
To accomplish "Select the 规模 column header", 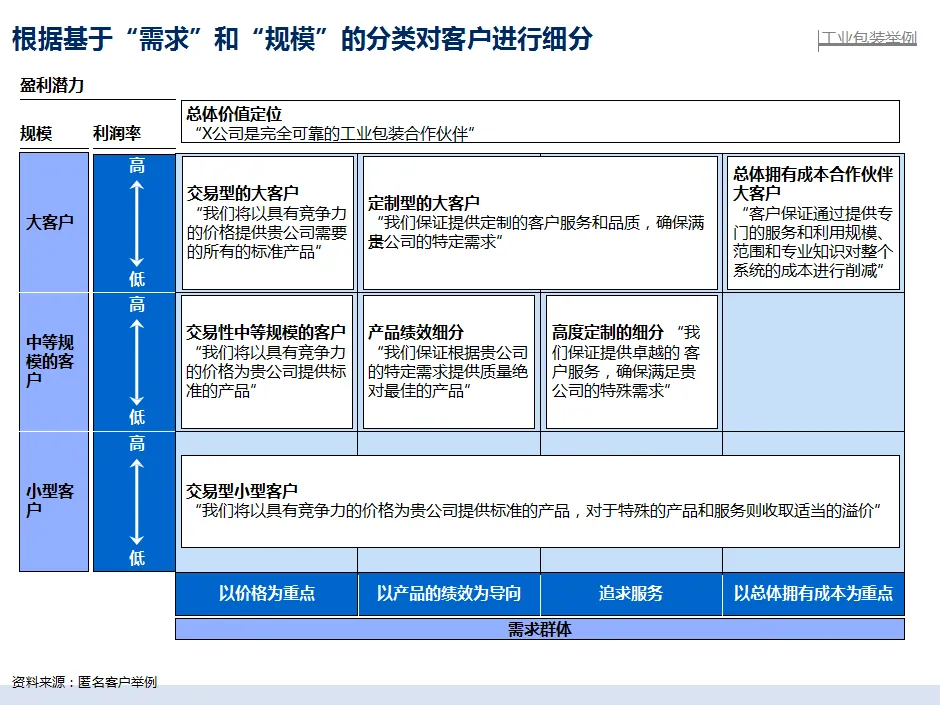I will (x=36, y=133).
